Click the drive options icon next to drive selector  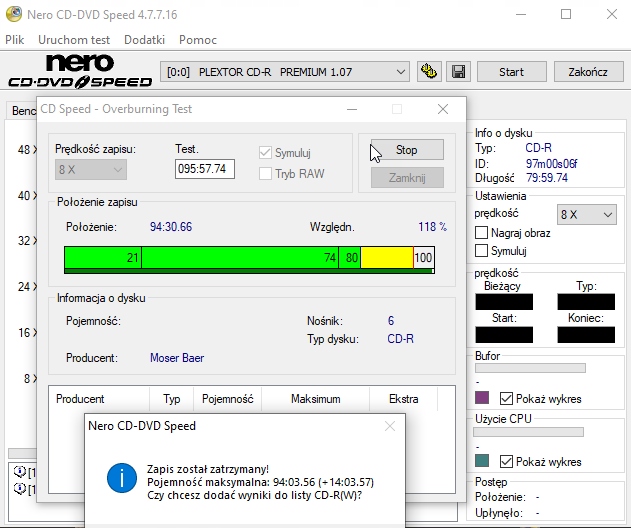click(429, 72)
